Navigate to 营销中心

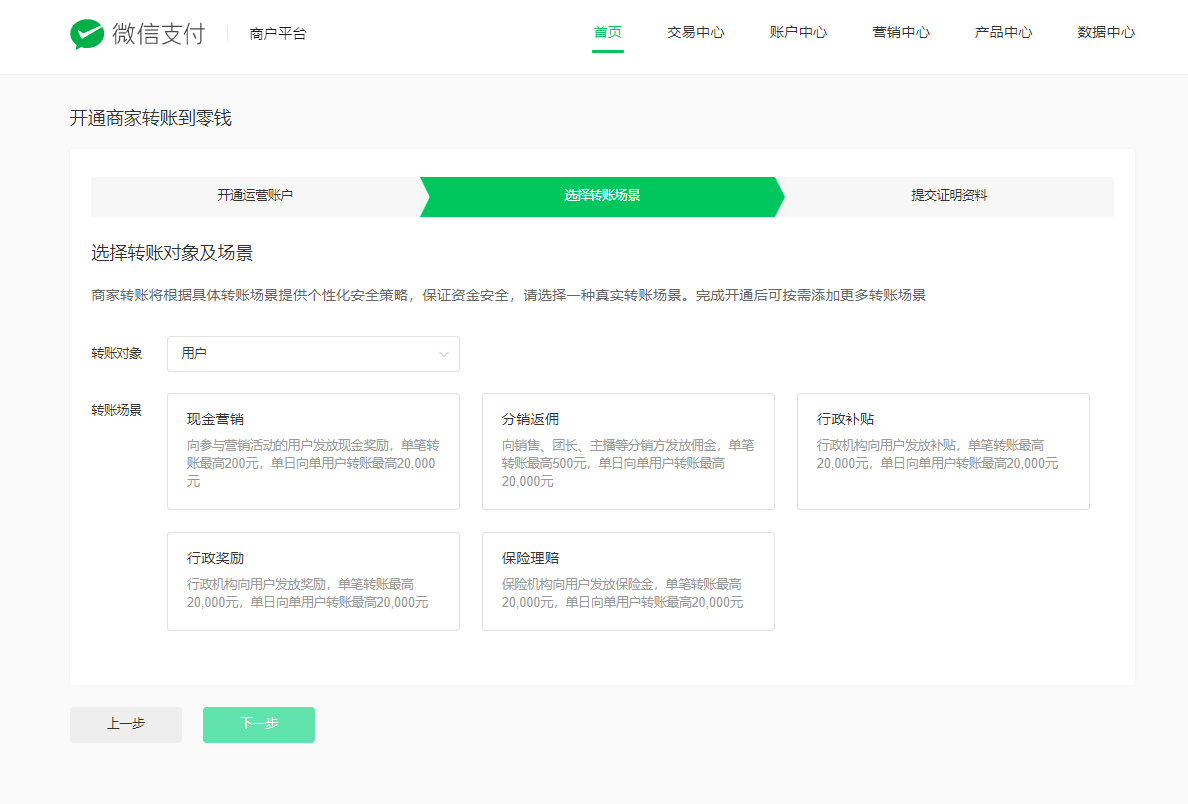point(900,33)
